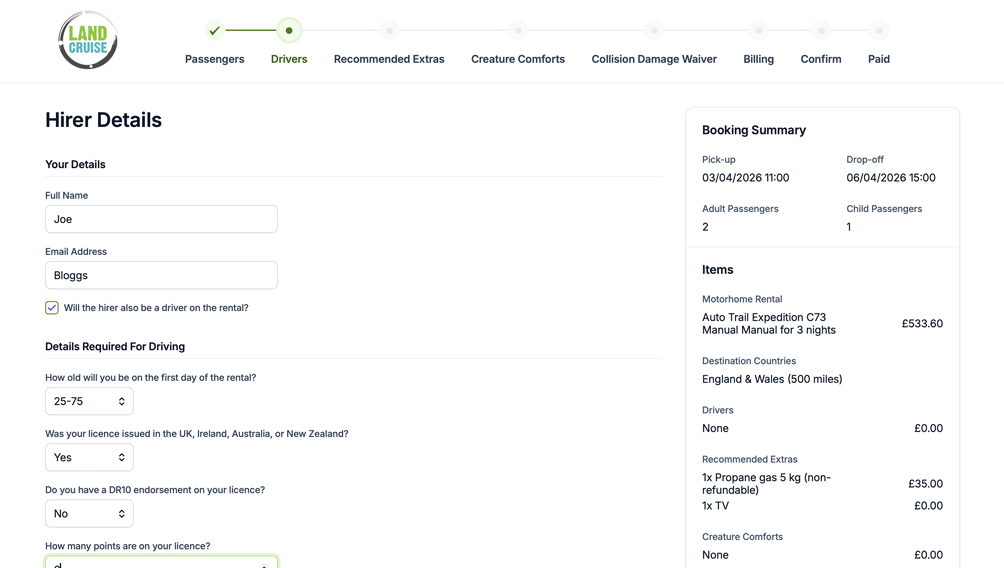Image resolution: width=1004 pixels, height=568 pixels.
Task: Focus the Email Address input field
Action: (x=161, y=275)
